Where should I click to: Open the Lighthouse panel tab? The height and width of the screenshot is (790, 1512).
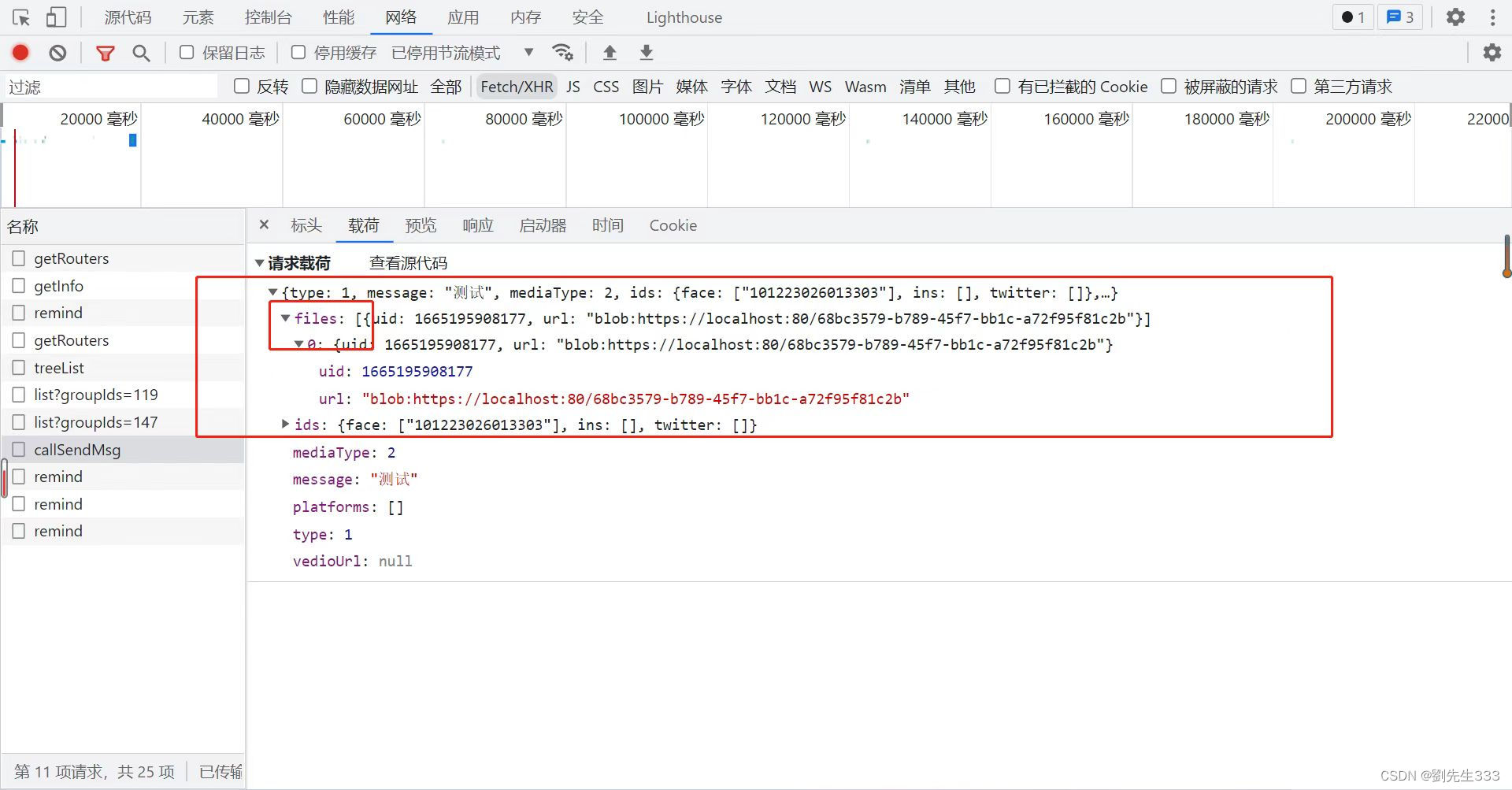pos(684,17)
